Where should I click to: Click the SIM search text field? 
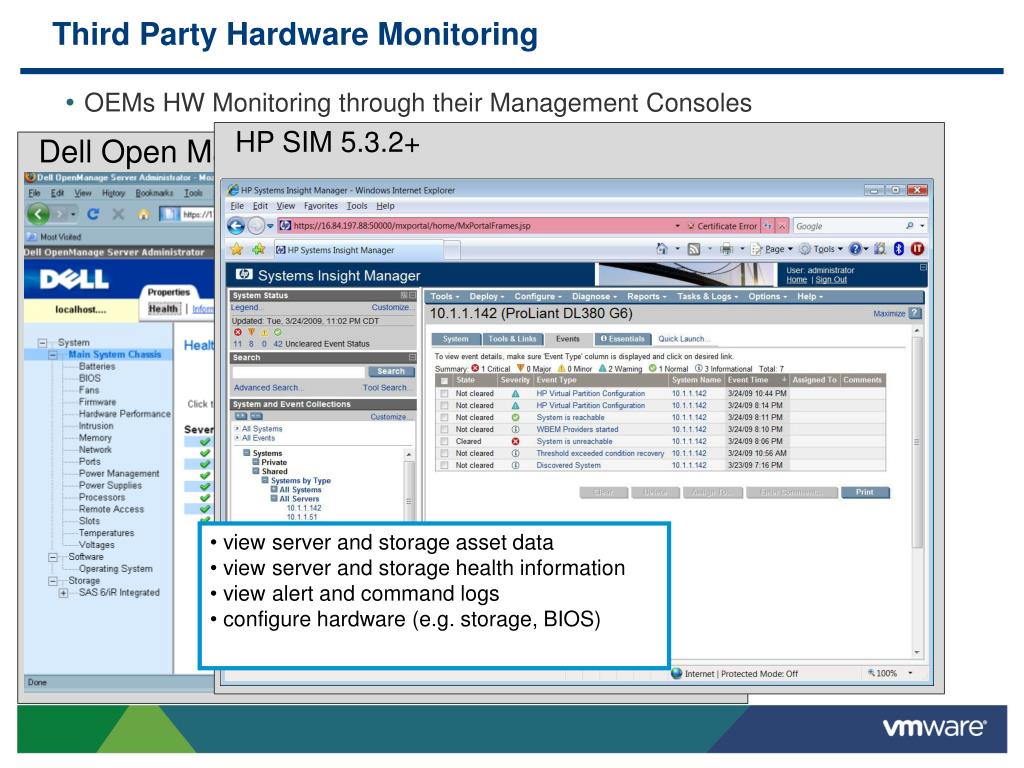click(298, 372)
